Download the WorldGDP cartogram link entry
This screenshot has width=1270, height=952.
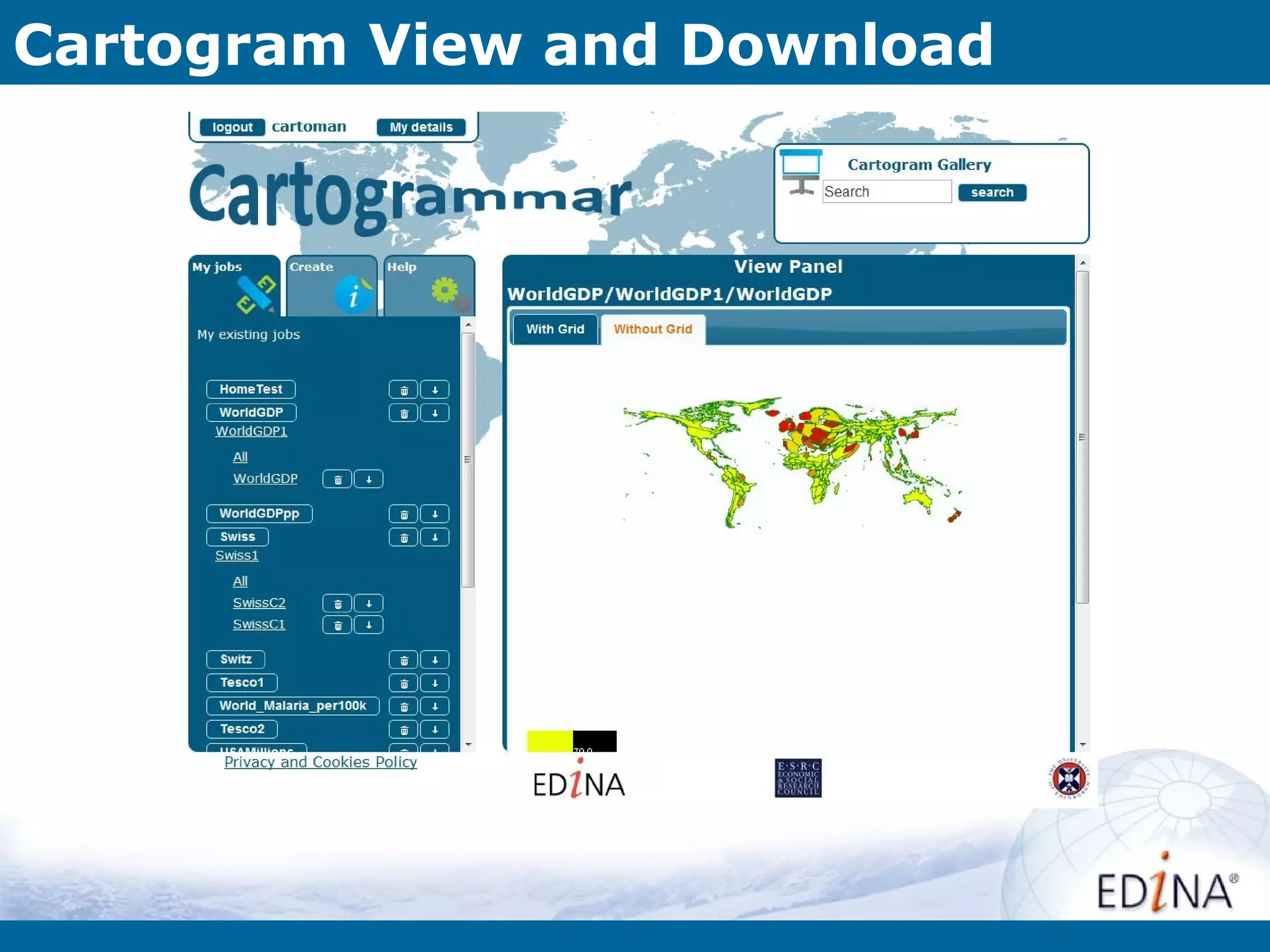(368, 479)
